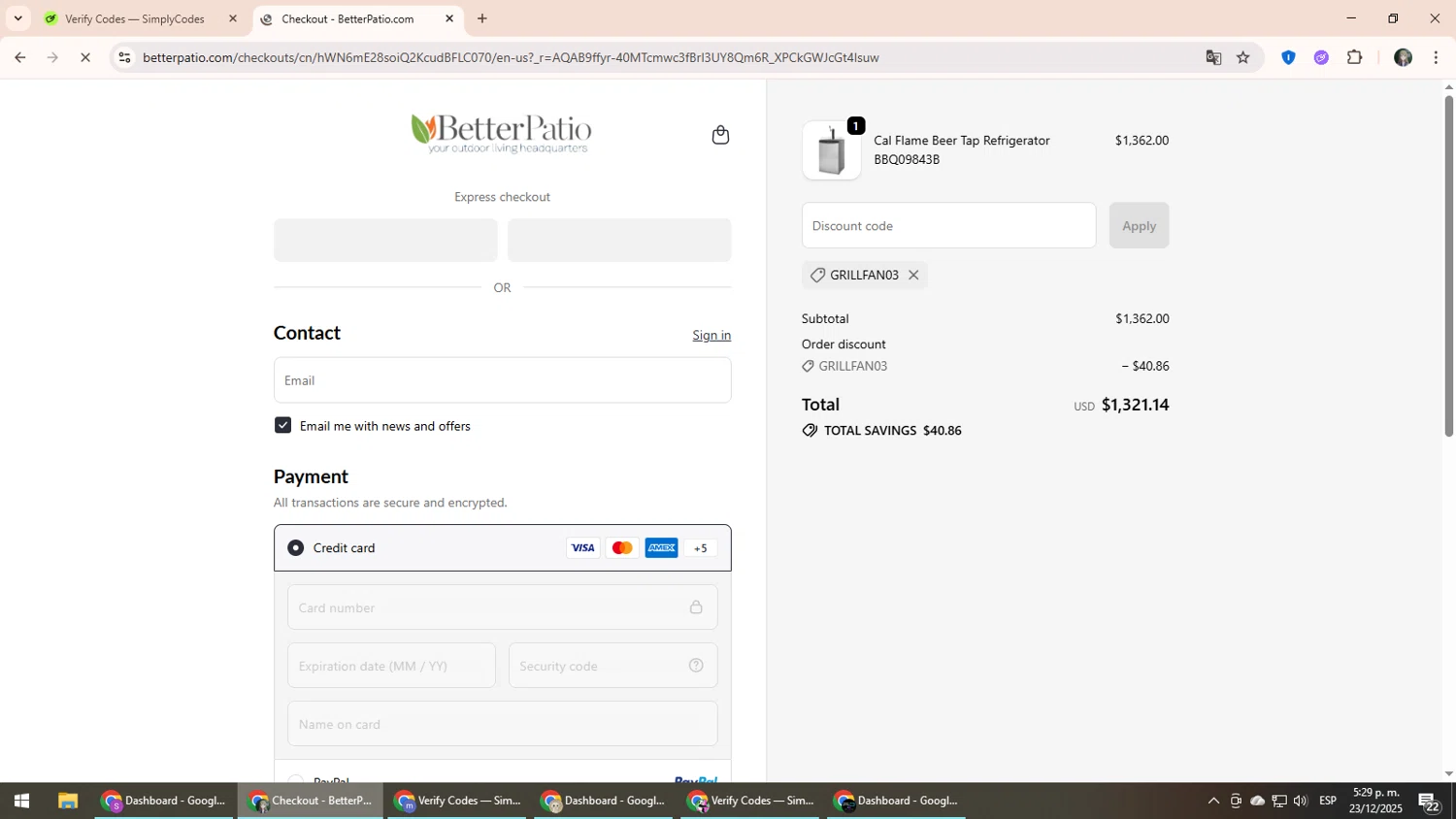1456x819 pixels.
Task: Click the TOTAL SAVINGS $40.86 text
Action: click(892, 431)
